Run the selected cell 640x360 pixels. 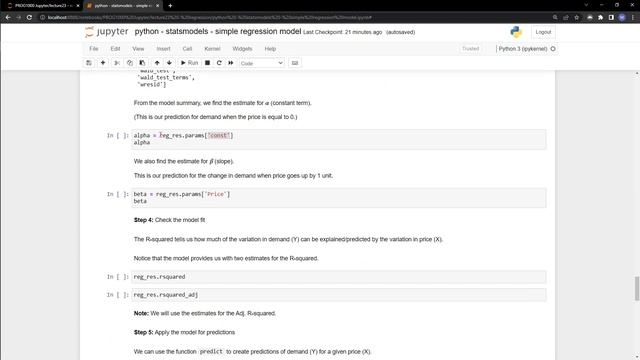click(189, 63)
